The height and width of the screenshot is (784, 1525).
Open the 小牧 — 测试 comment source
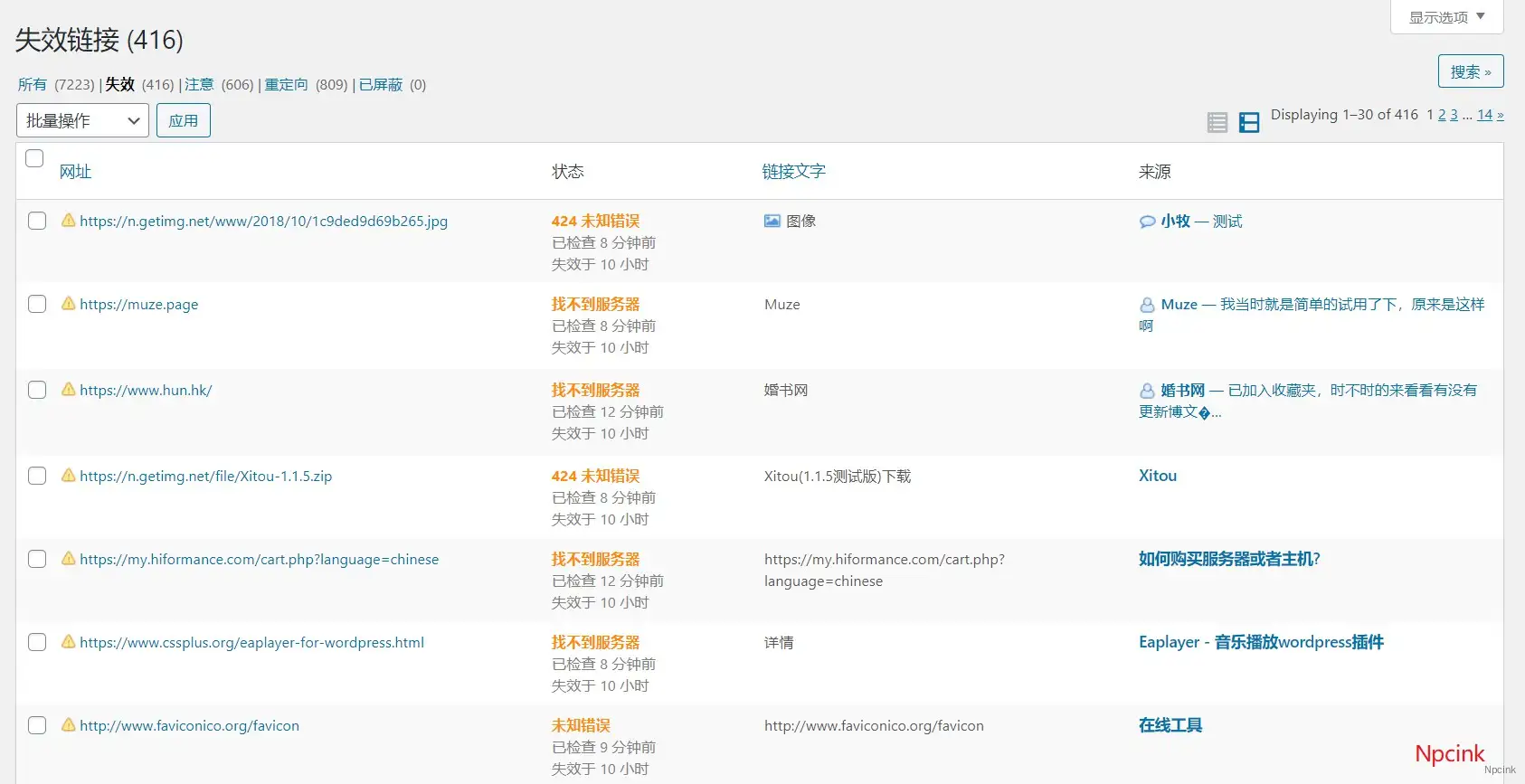coord(1201,221)
